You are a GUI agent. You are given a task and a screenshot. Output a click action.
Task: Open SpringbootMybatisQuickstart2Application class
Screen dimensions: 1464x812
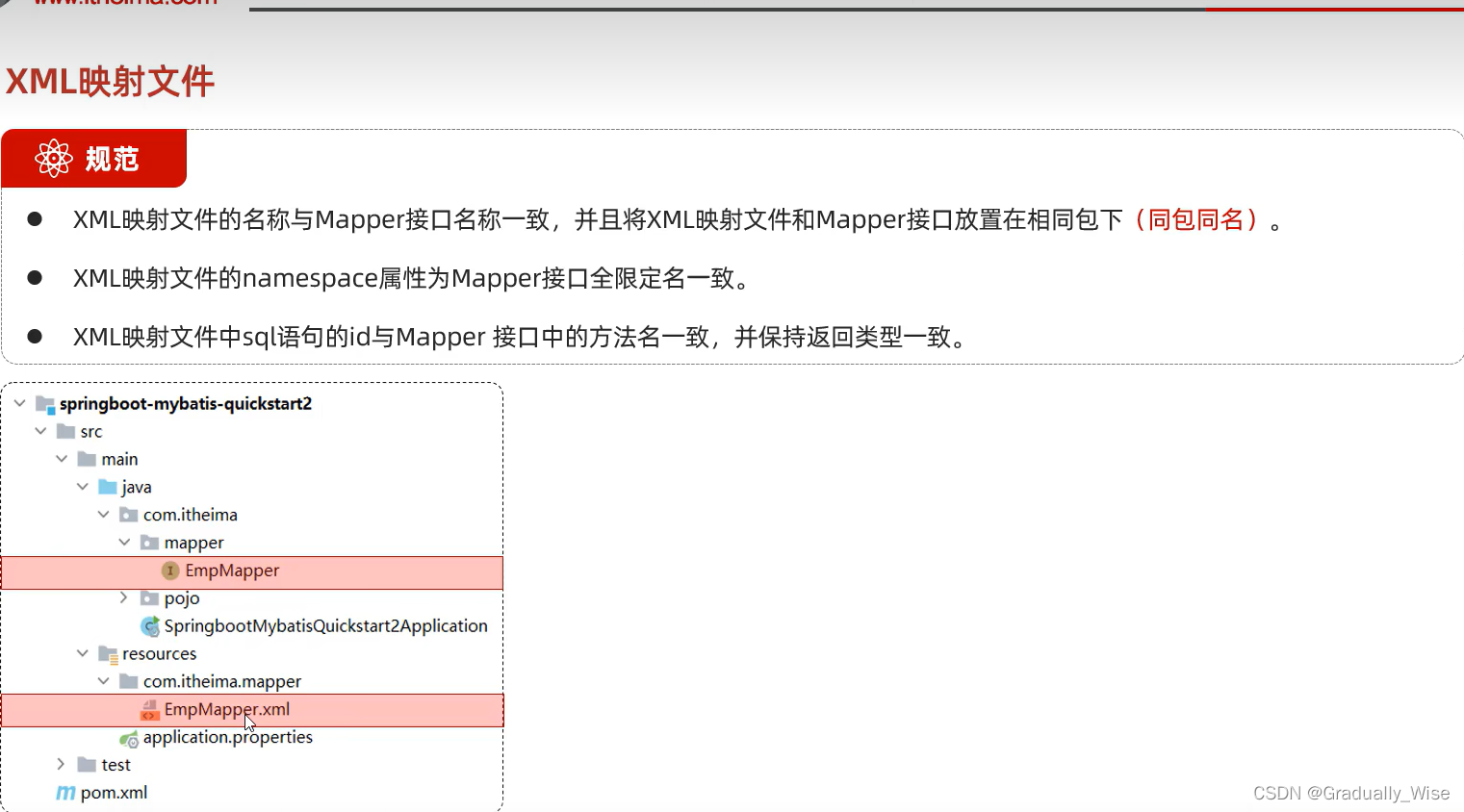tap(326, 626)
